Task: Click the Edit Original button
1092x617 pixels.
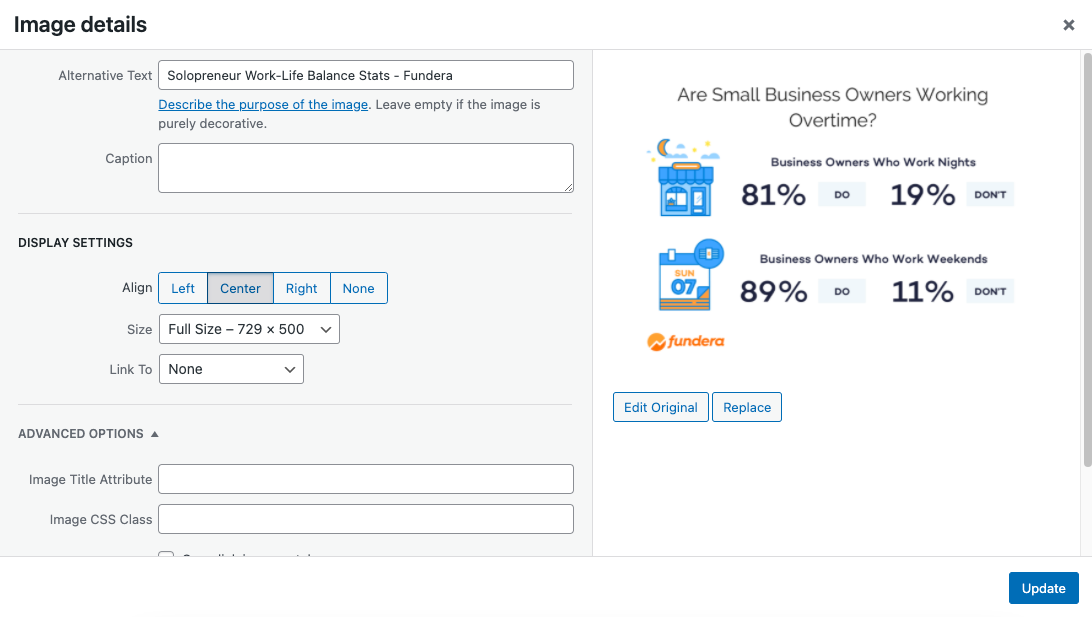Action: click(x=661, y=407)
